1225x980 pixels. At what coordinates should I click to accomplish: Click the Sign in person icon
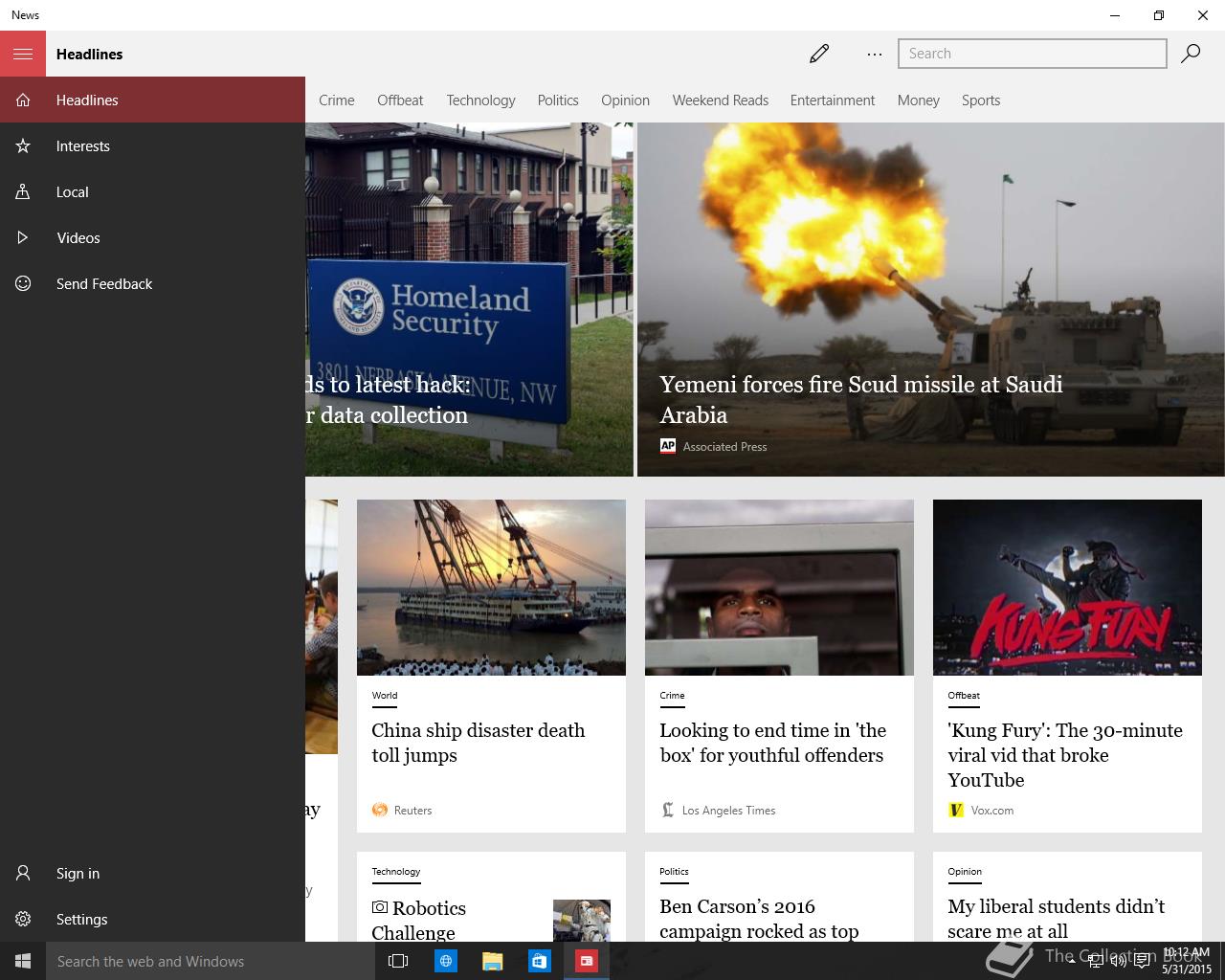pos(23,874)
